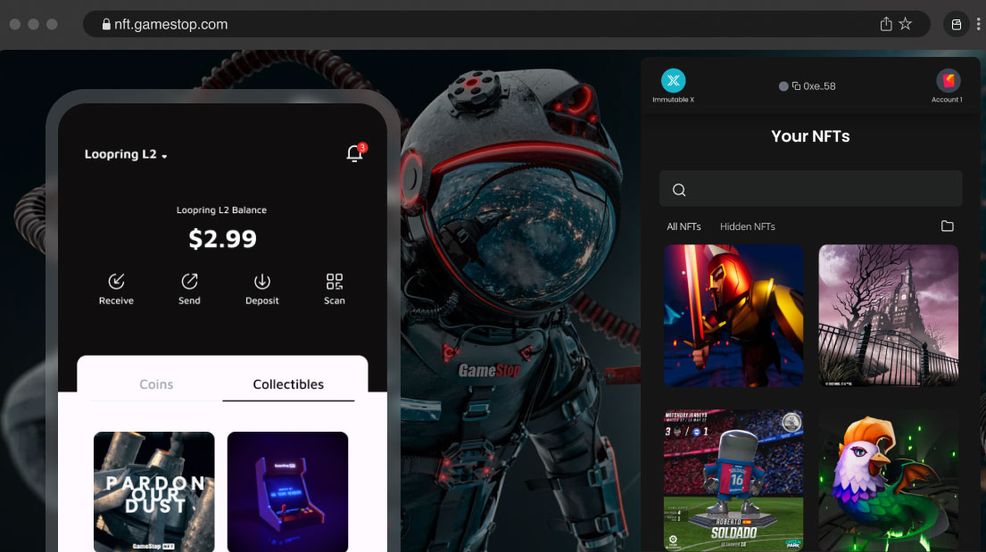Click the share icon in address bar
This screenshot has height=552, width=986.
pos(885,24)
